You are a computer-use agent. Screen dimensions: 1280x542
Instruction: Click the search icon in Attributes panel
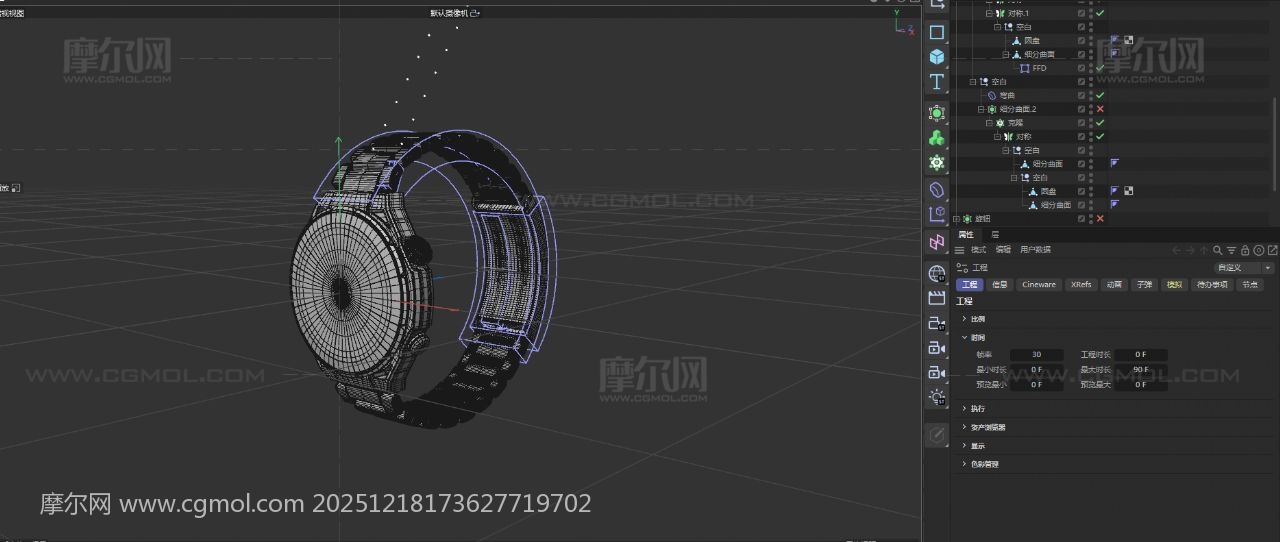tap(1217, 250)
